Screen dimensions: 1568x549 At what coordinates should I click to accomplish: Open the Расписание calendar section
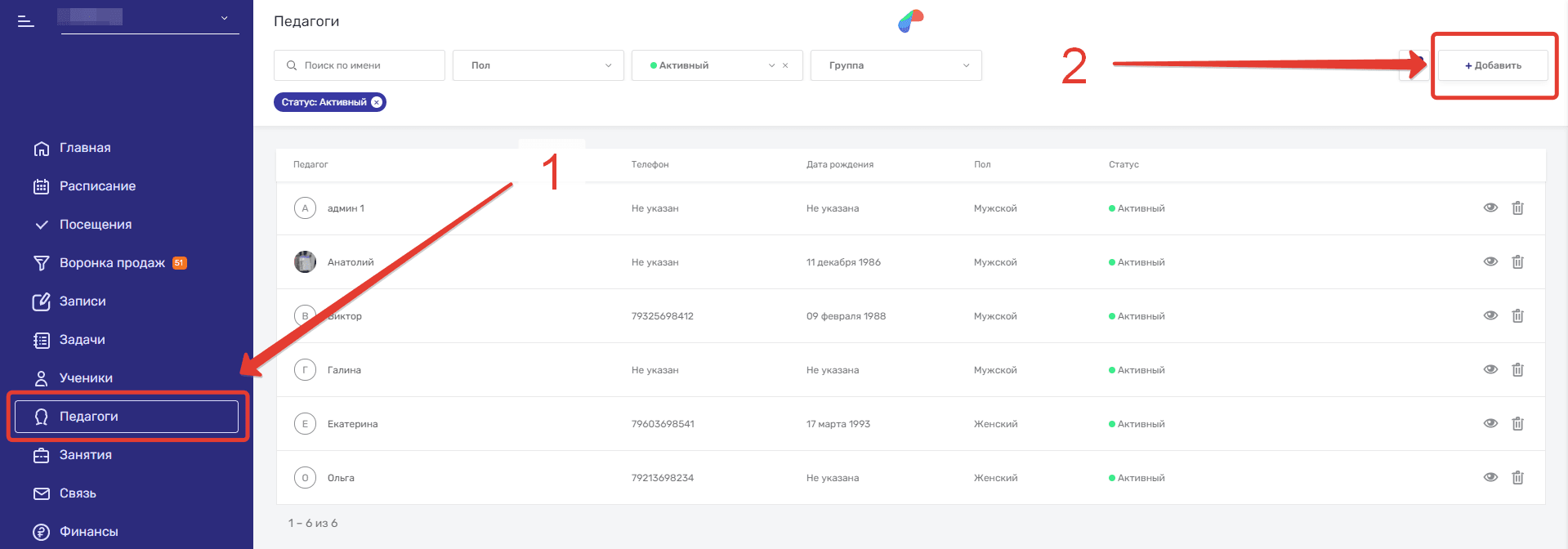pyautogui.click(x=97, y=186)
